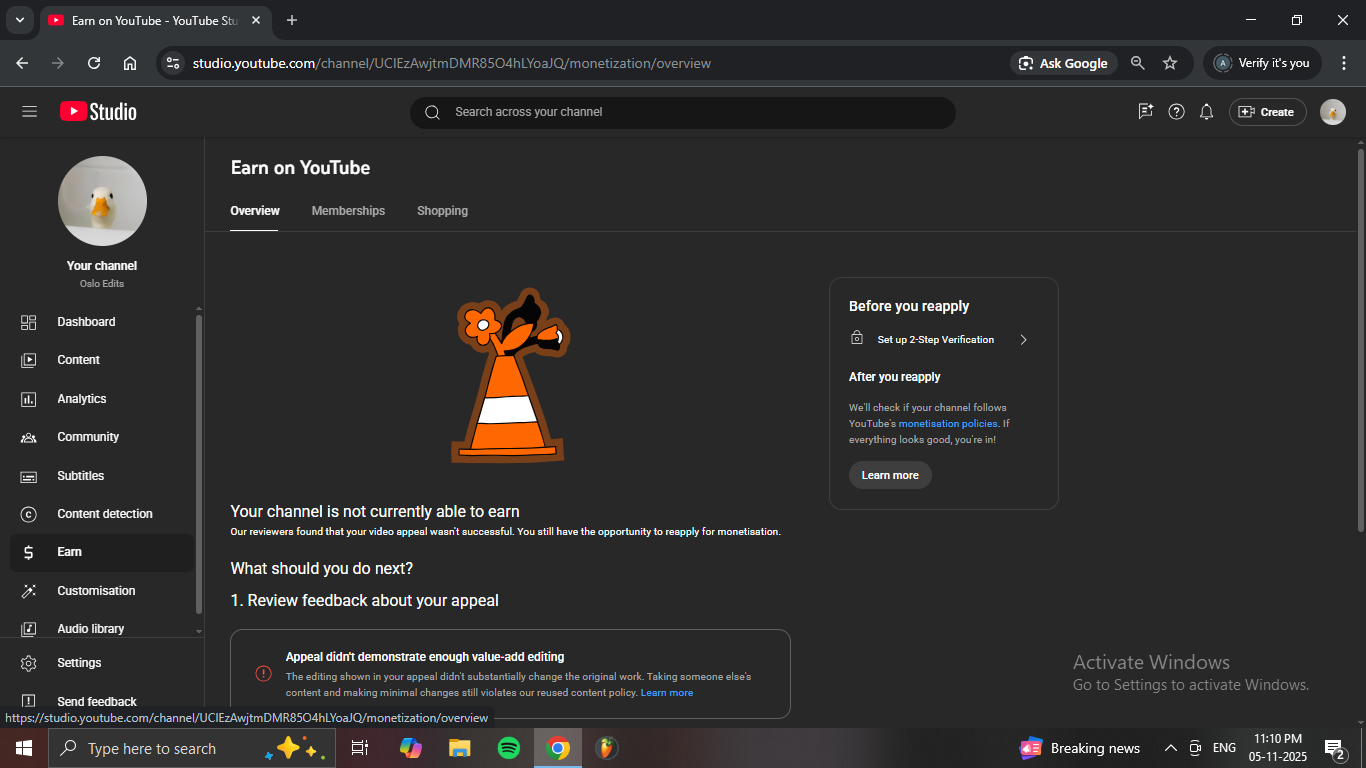The width and height of the screenshot is (1366, 768).
Task: Open Customisation in the sidebar
Action: click(95, 591)
